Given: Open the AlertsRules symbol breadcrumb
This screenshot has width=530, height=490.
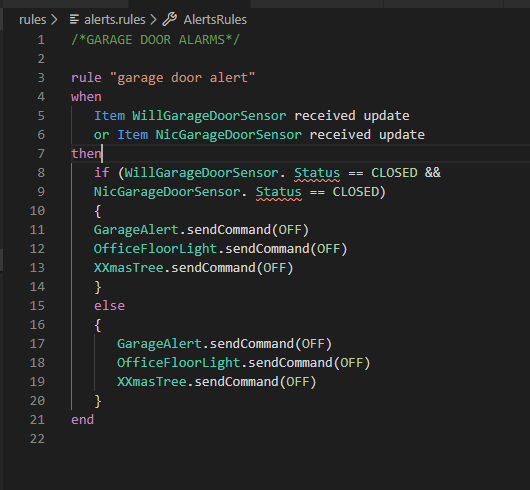Looking at the screenshot, I should coord(215,20).
